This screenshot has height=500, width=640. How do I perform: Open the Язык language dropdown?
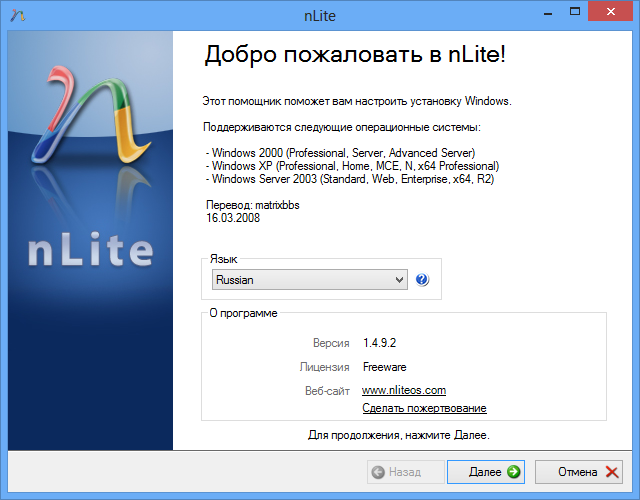click(310, 280)
